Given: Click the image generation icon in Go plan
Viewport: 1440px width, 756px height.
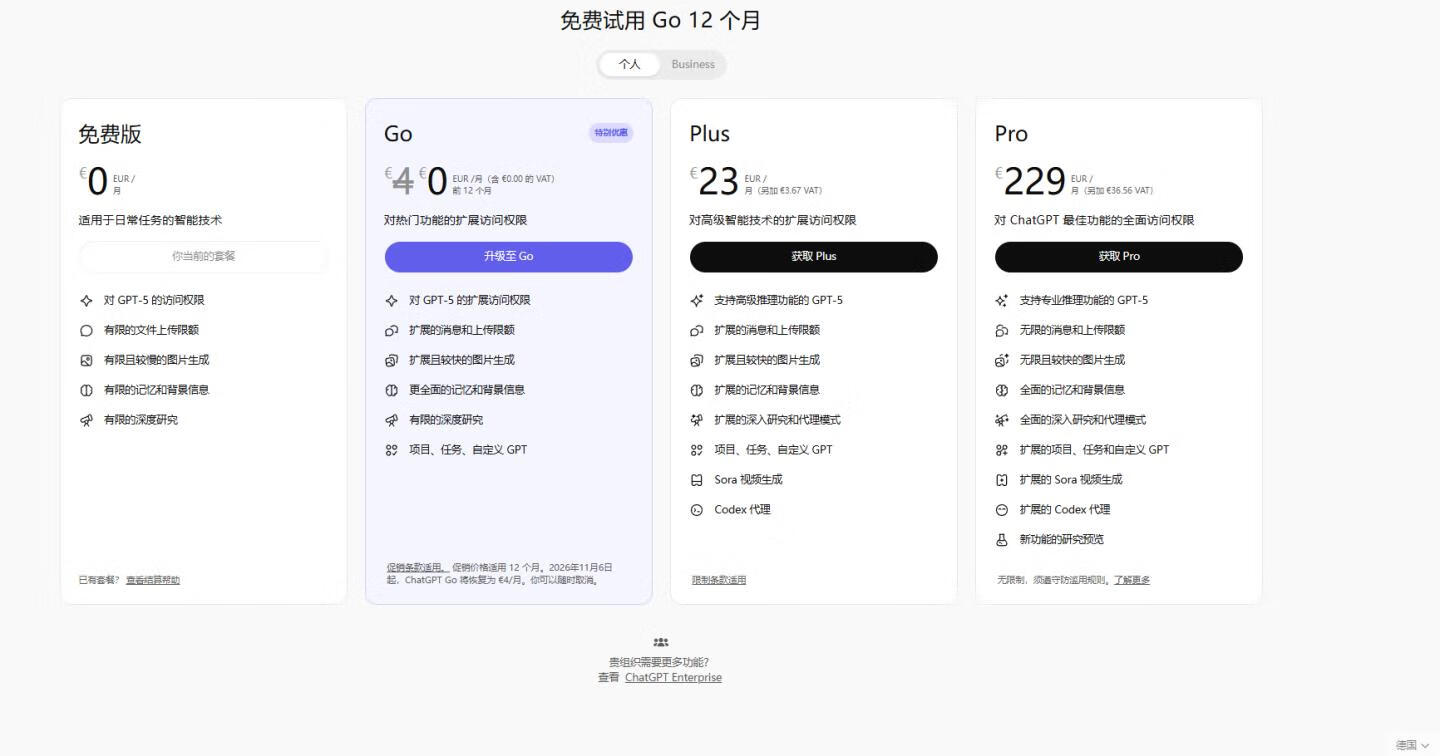Looking at the screenshot, I should [x=392, y=360].
